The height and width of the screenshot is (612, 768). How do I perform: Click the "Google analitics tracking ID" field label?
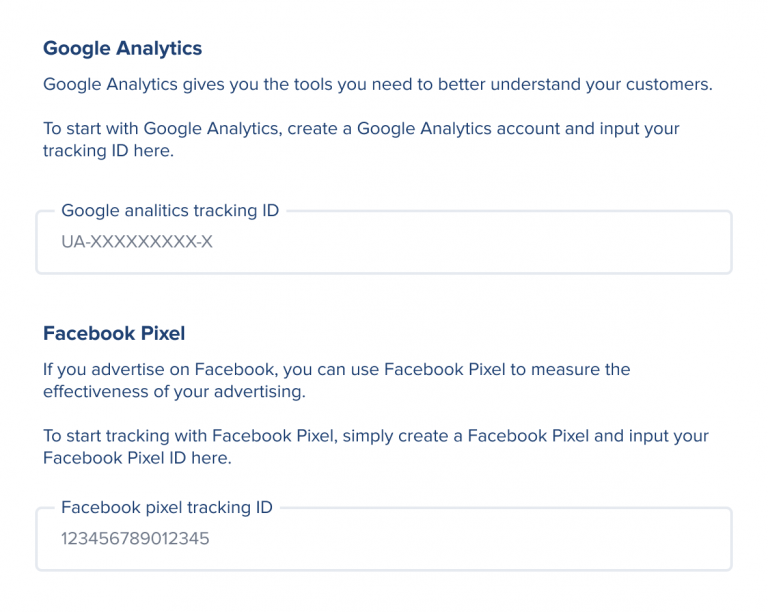(170, 211)
